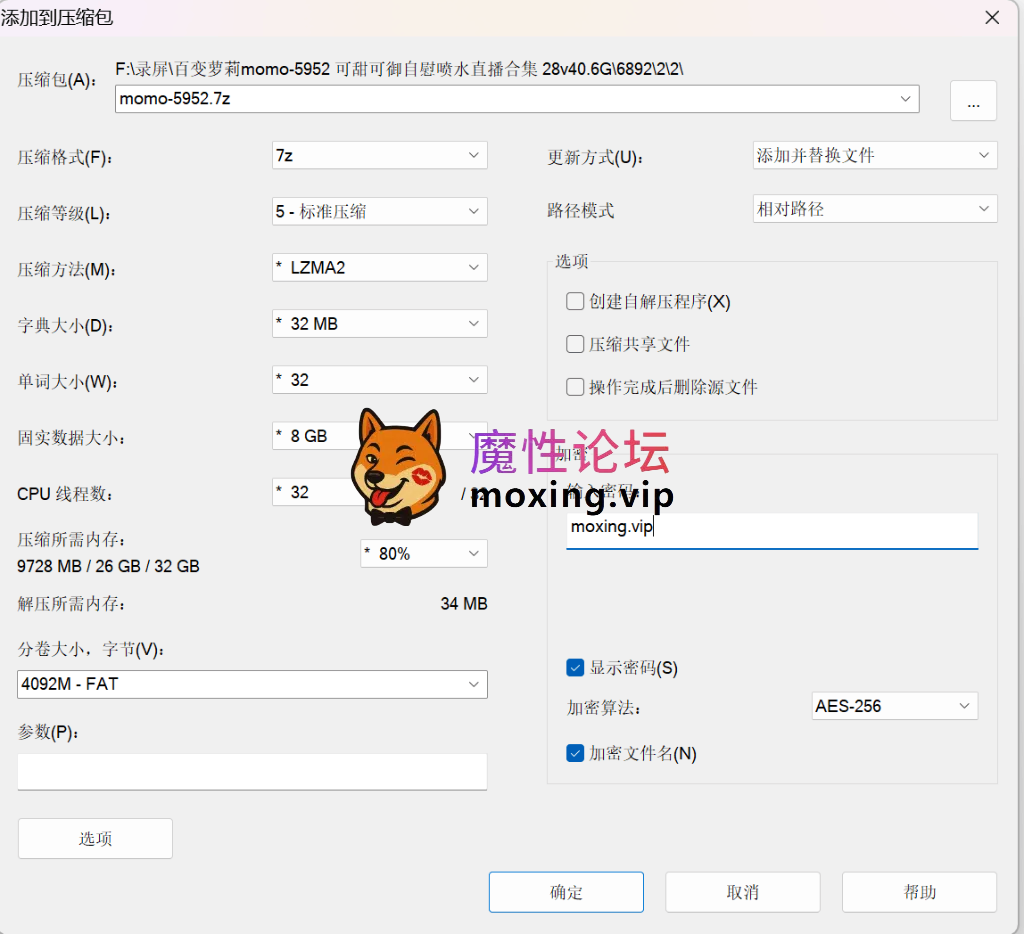Open compression method LZMA2 dropdown
Screen dimensions: 1024x934
coord(379,268)
